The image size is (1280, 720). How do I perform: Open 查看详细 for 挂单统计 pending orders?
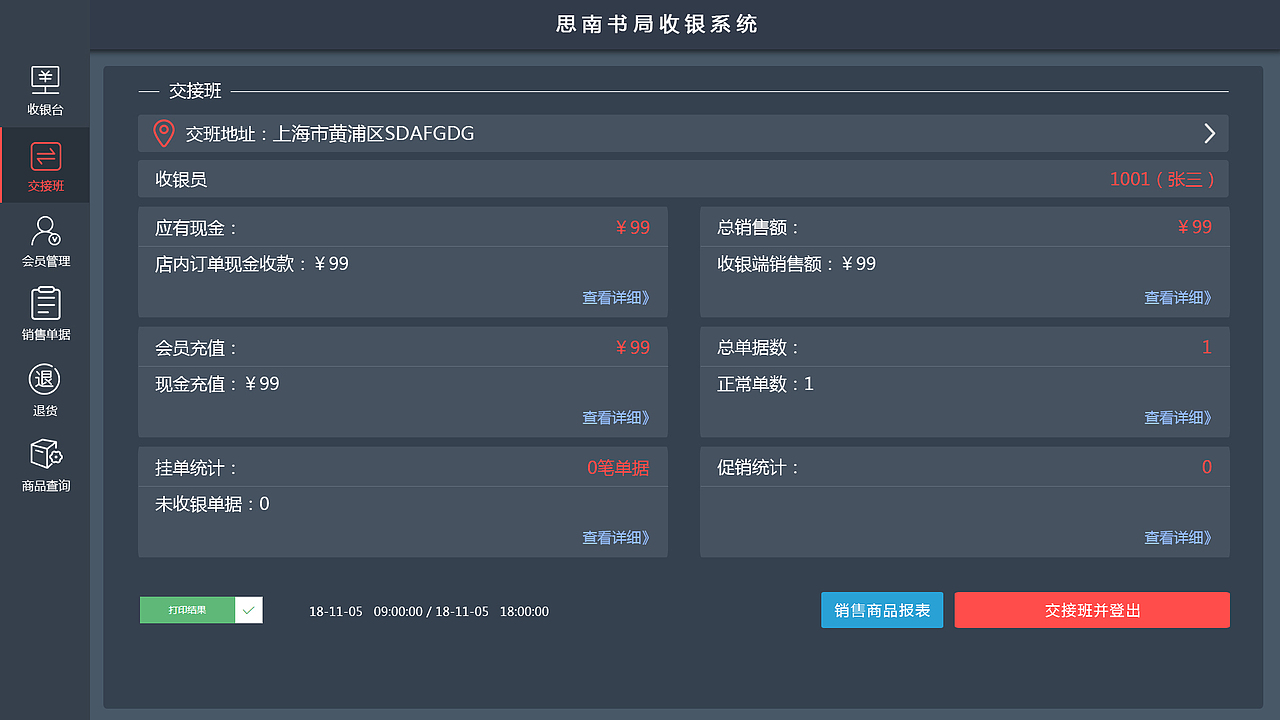pos(616,537)
